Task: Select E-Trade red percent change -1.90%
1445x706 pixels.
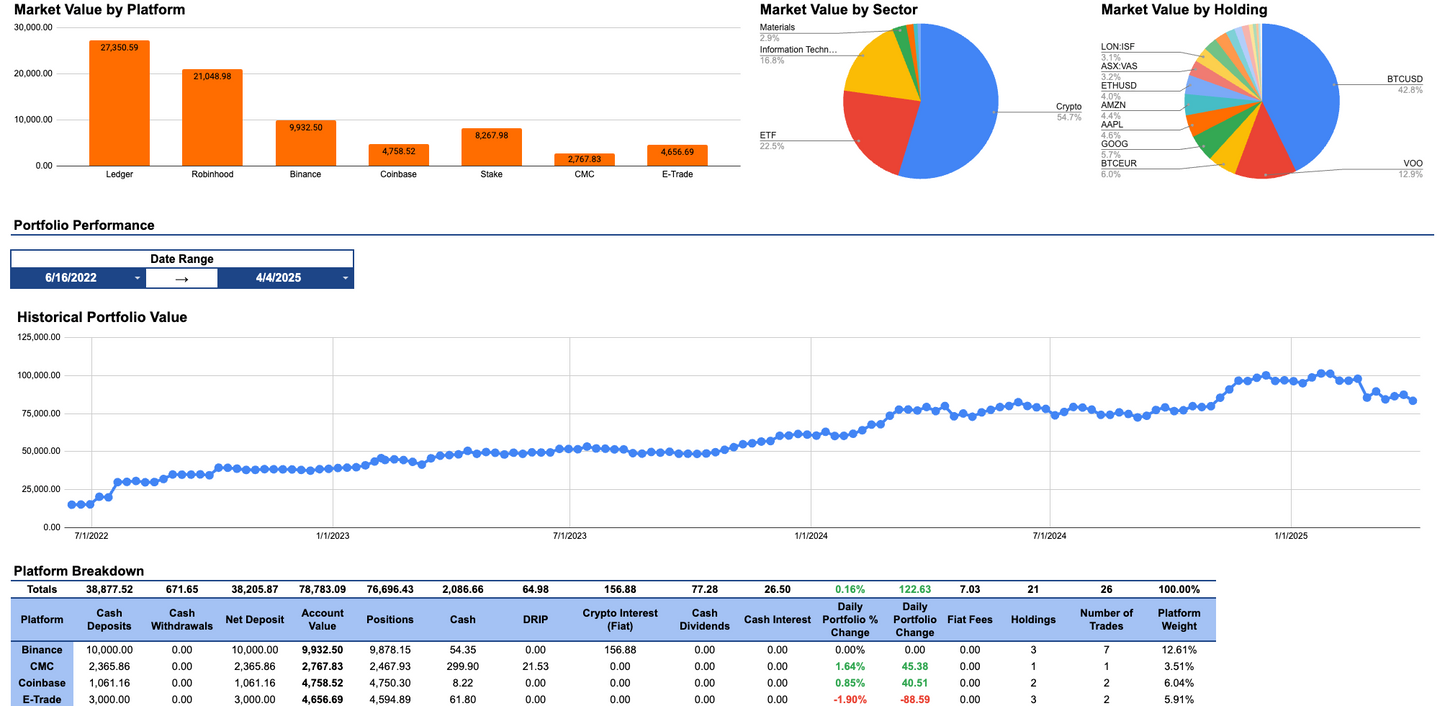Action: (x=850, y=699)
